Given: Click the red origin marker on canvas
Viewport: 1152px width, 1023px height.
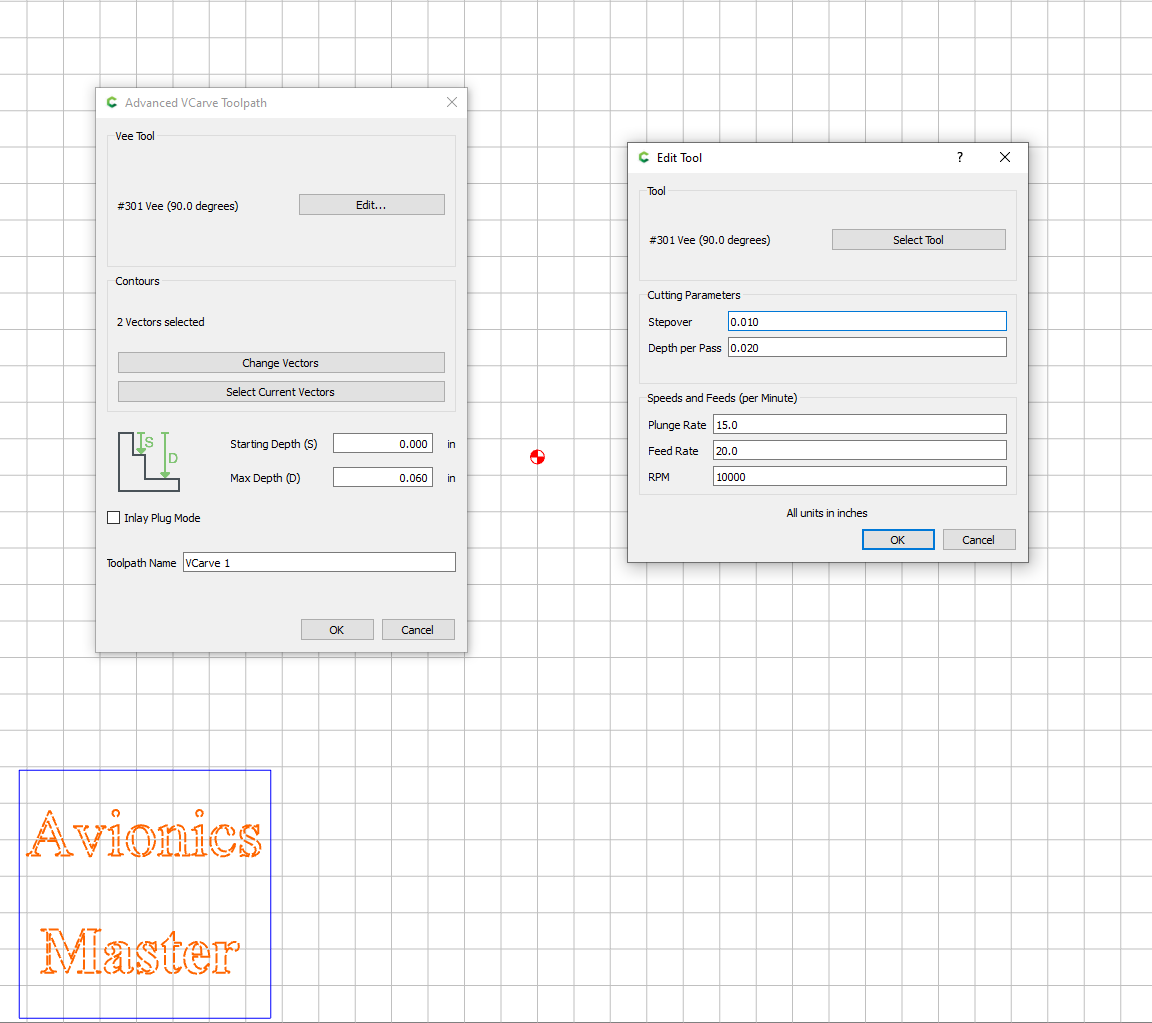Looking at the screenshot, I should (x=537, y=457).
